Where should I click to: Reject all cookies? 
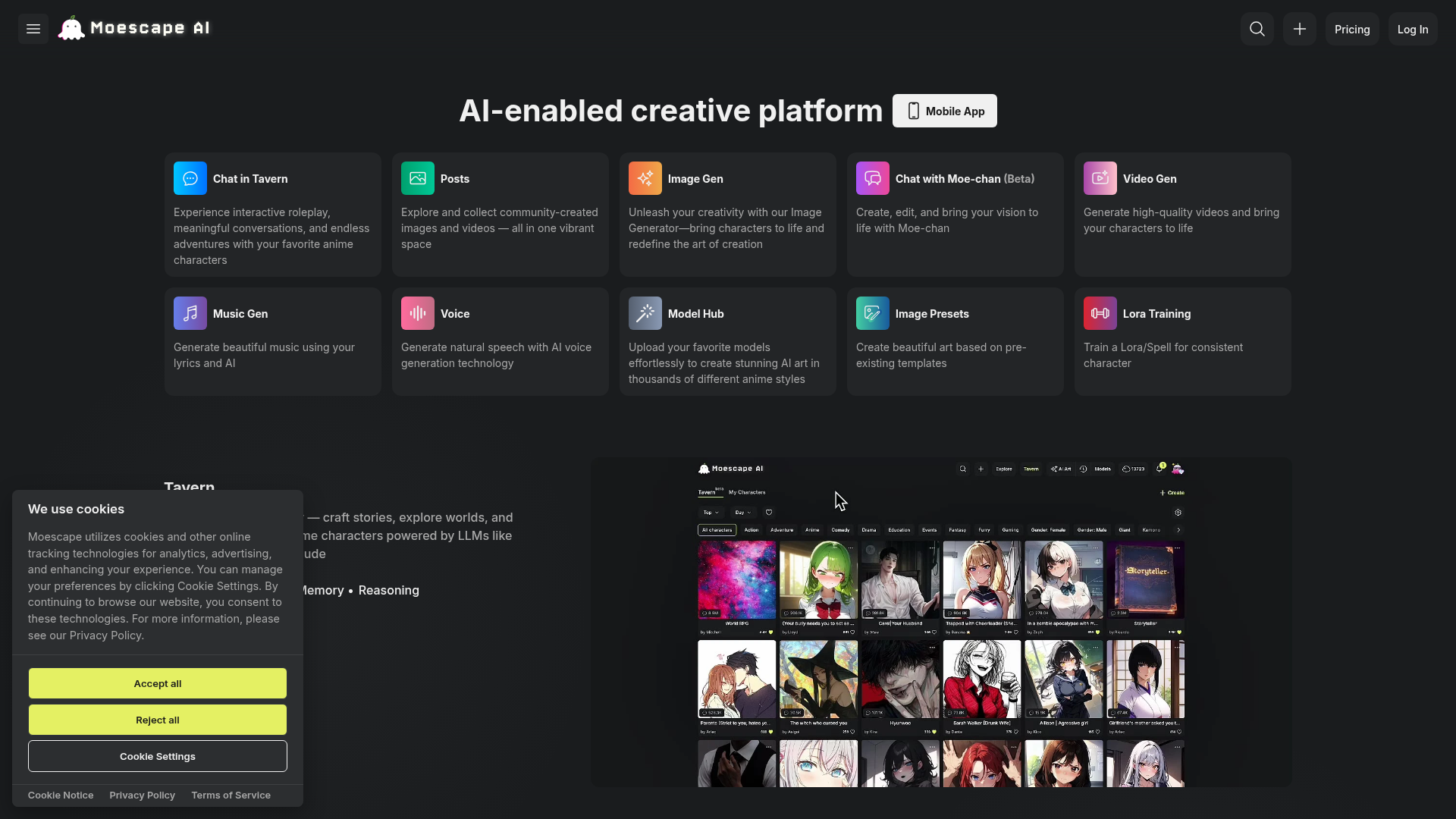(158, 720)
